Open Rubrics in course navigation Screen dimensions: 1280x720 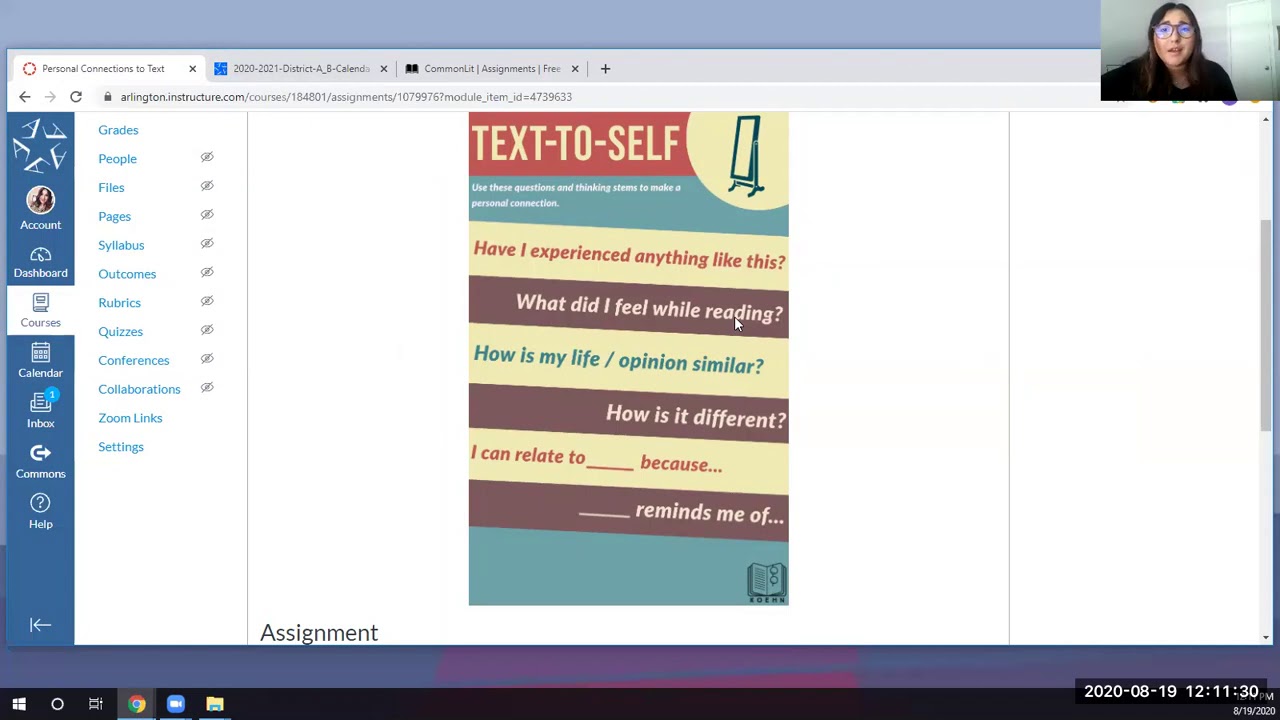[x=119, y=303]
